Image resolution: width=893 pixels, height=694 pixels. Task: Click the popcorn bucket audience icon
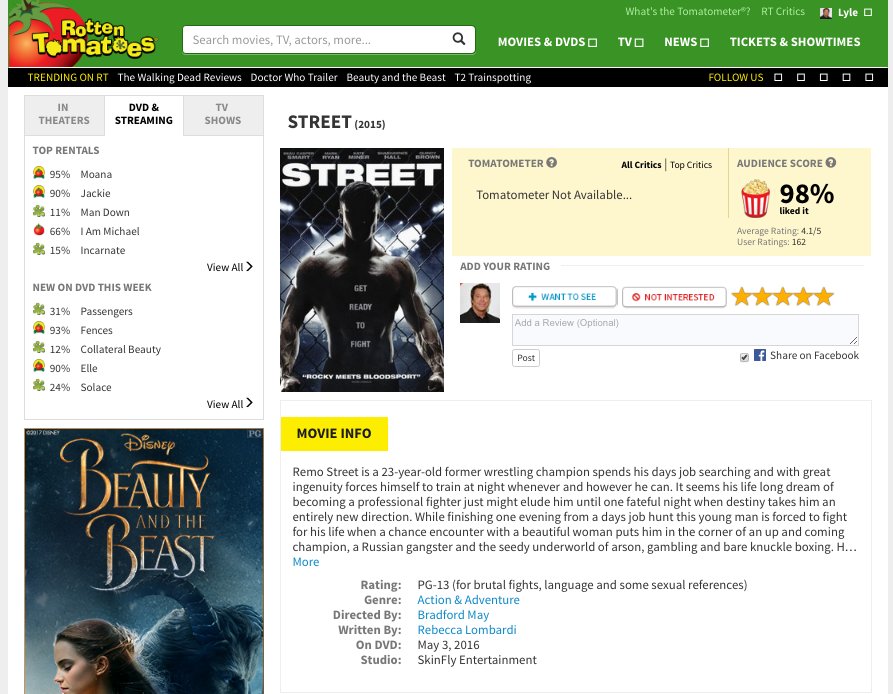pyautogui.click(x=755, y=198)
